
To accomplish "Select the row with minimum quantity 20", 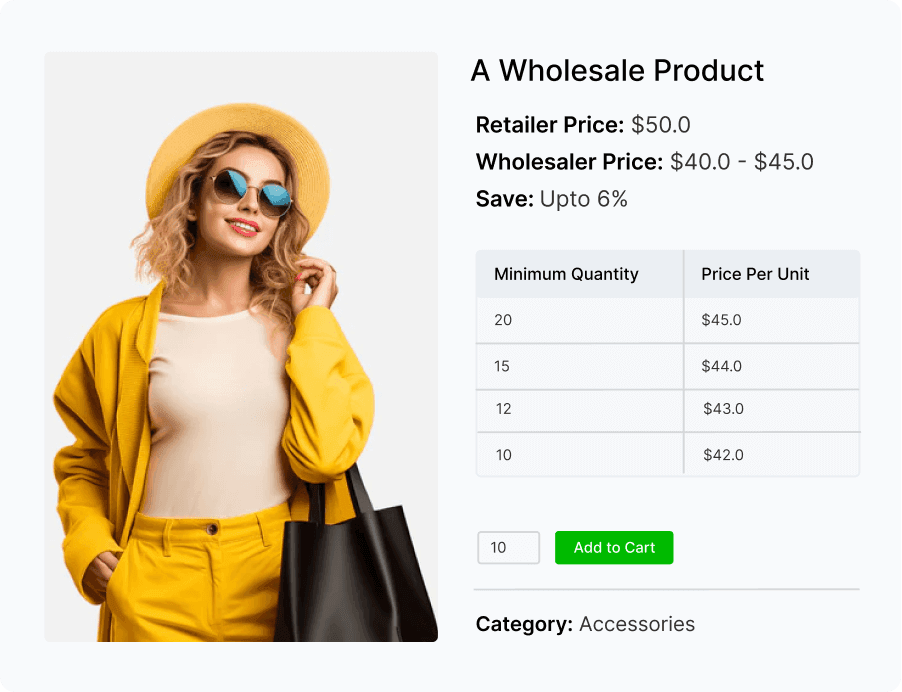I will coord(668,320).
